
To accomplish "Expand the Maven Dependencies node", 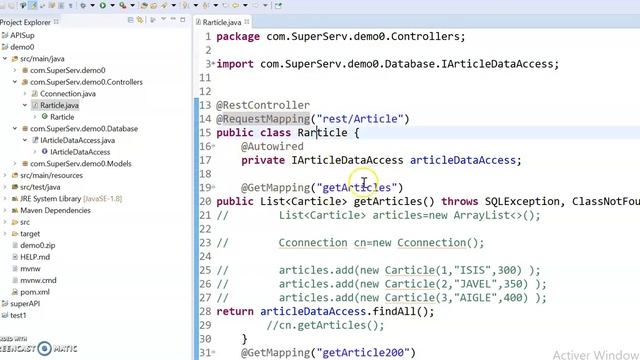I will pos(5,211).
